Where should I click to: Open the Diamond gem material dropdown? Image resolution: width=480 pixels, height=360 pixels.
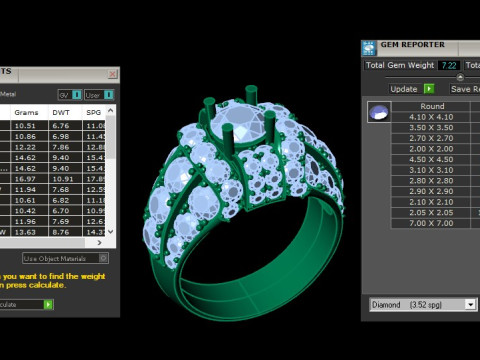pyautogui.click(x=471, y=305)
